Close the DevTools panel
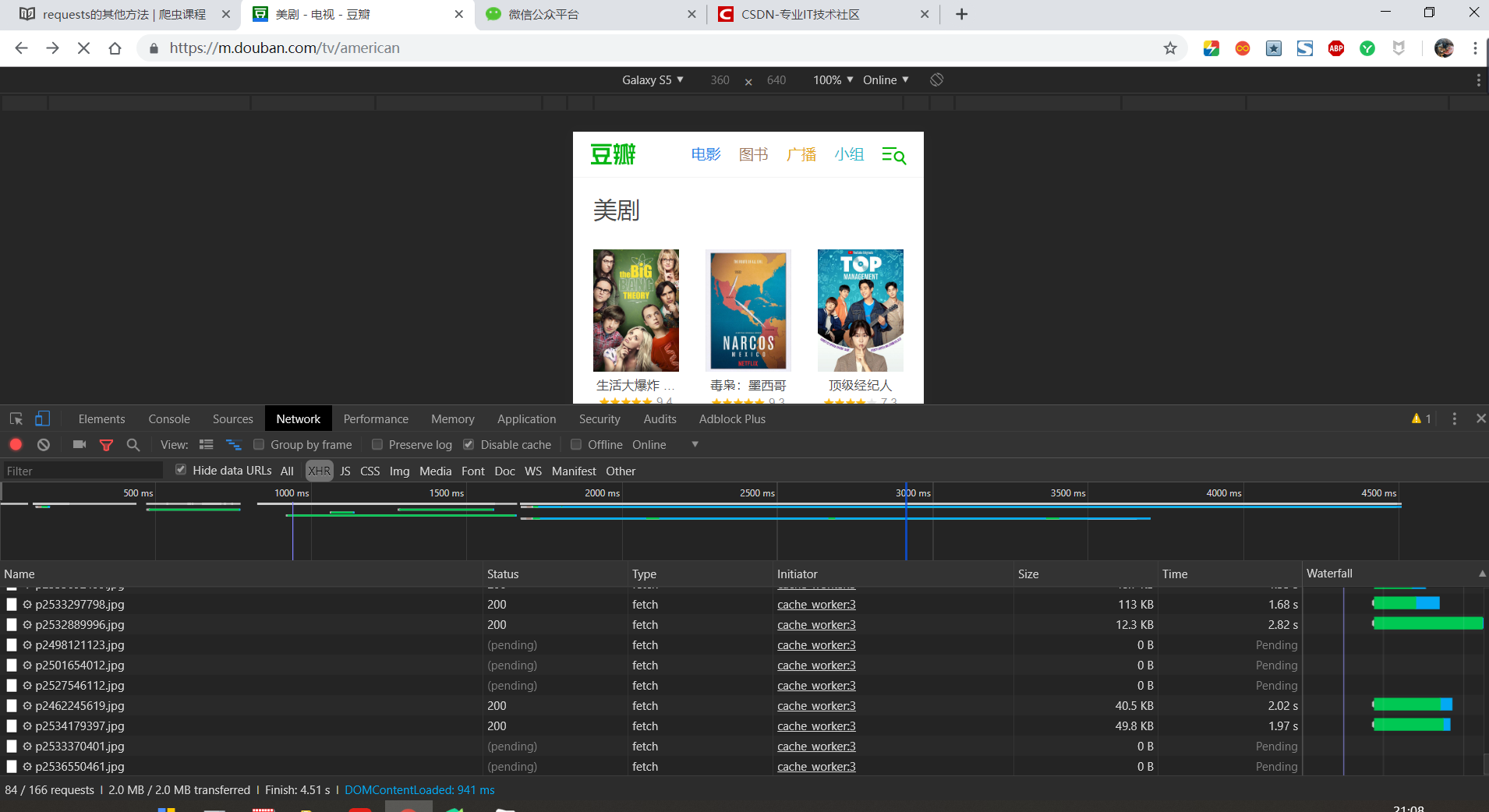The width and height of the screenshot is (1489, 812). coord(1480,418)
